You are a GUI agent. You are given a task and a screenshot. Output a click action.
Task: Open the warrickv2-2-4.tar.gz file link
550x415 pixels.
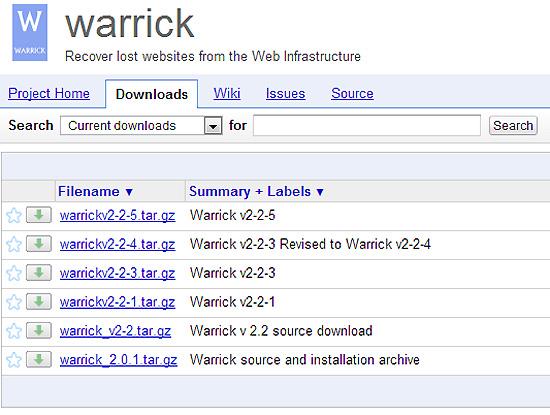117,244
